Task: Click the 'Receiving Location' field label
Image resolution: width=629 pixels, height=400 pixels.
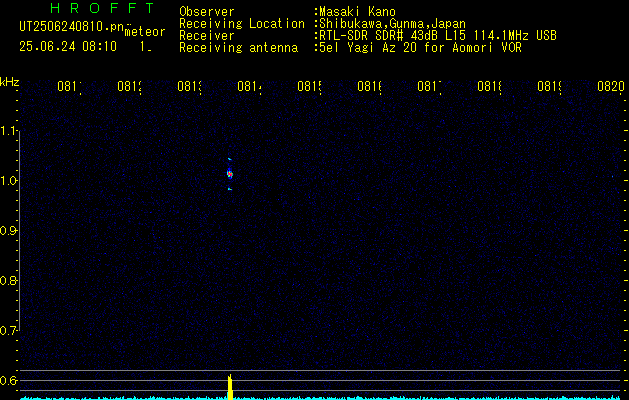Action: pos(242,24)
